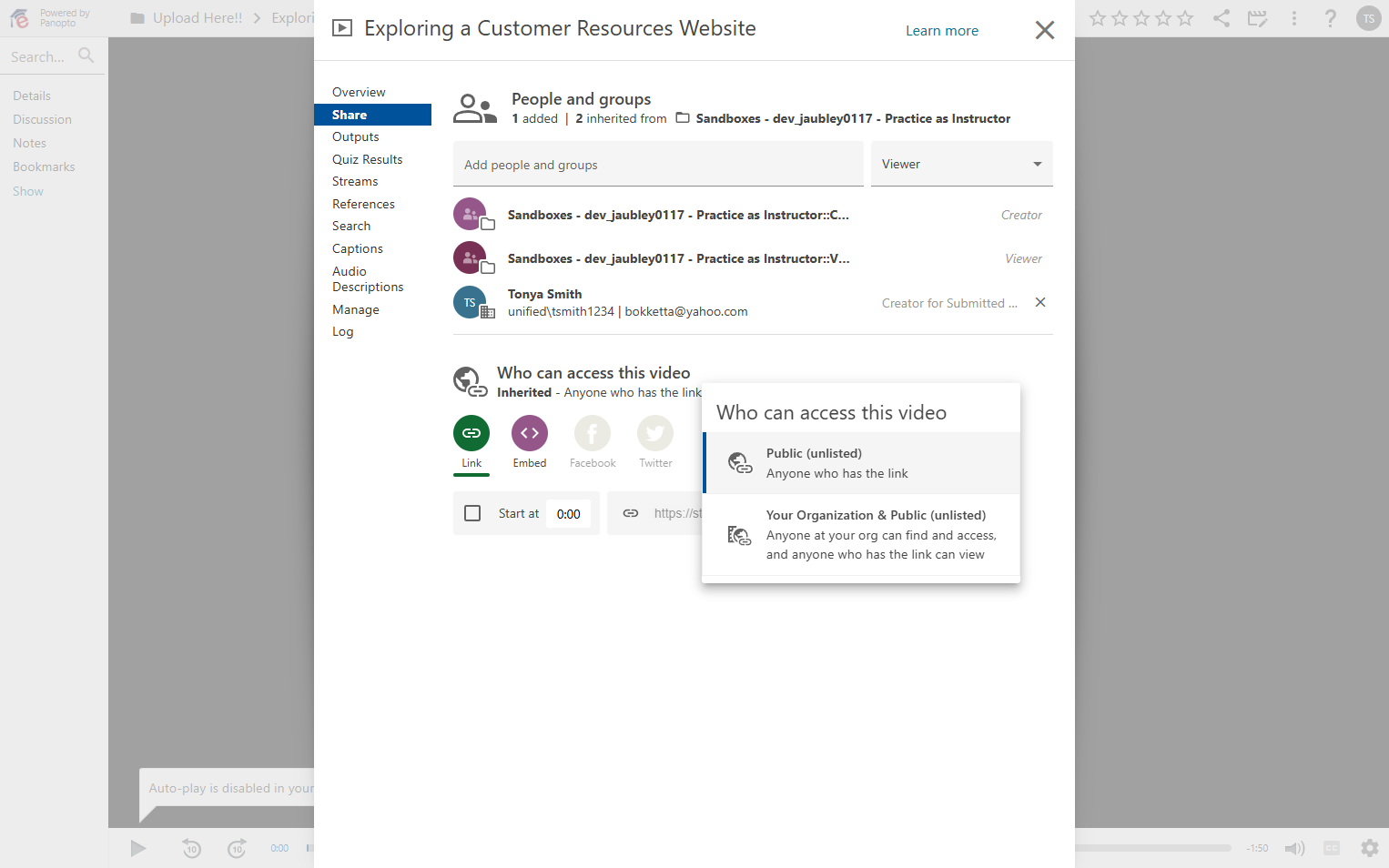This screenshot has height=868, width=1389.
Task: Click the Link share icon
Action: [x=471, y=433]
